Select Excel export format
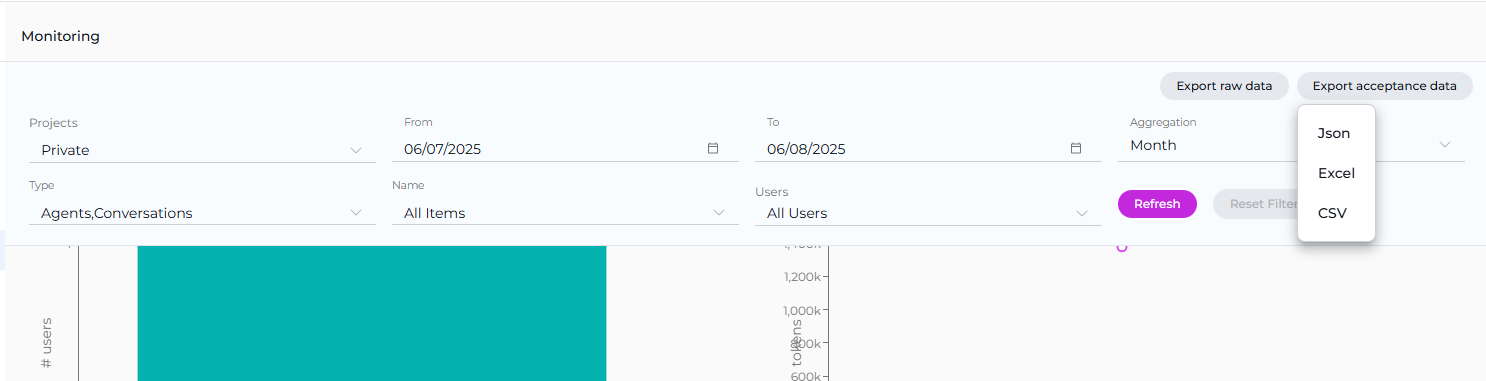 point(1336,173)
